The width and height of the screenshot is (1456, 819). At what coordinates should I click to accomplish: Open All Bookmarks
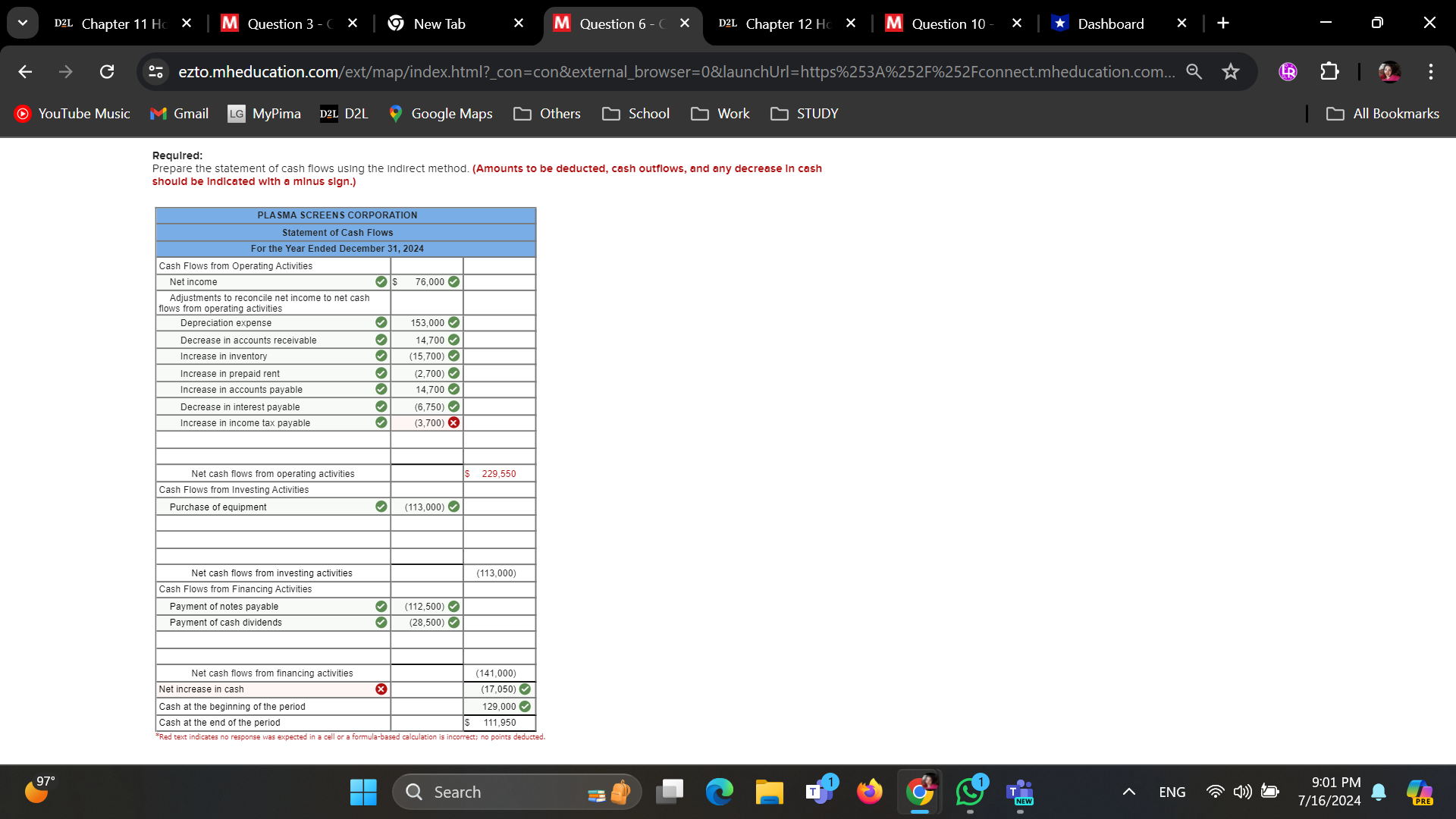click(x=1382, y=113)
